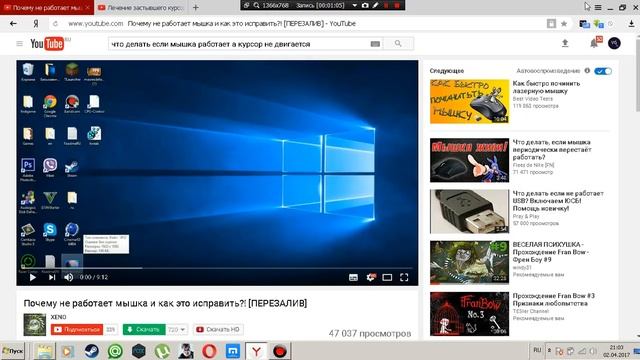Open the XENO channel name link
Image resolution: width=640 pixels, height=360 pixels.
[x=58, y=317]
